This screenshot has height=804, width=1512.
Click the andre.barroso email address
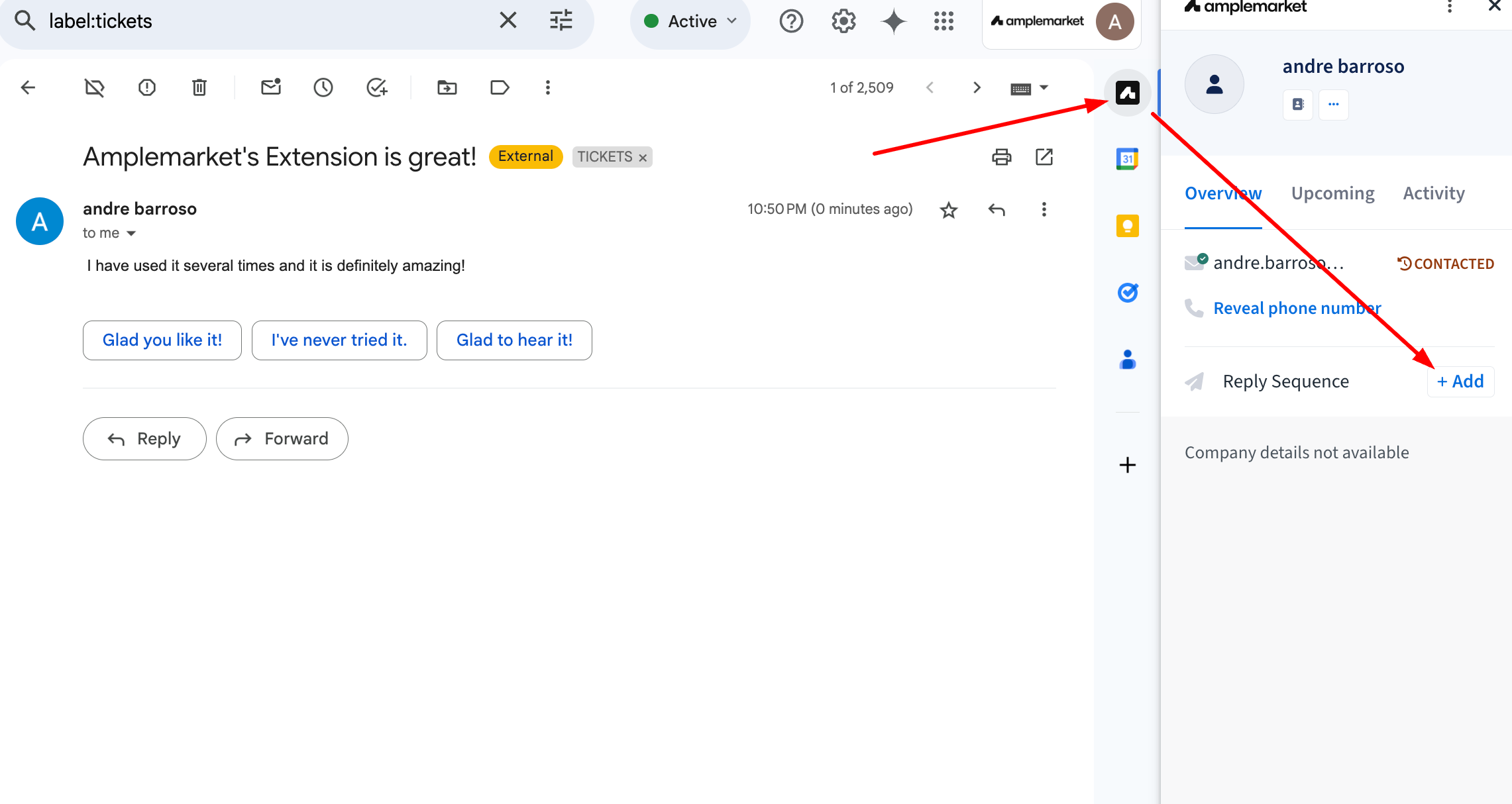tap(1279, 263)
